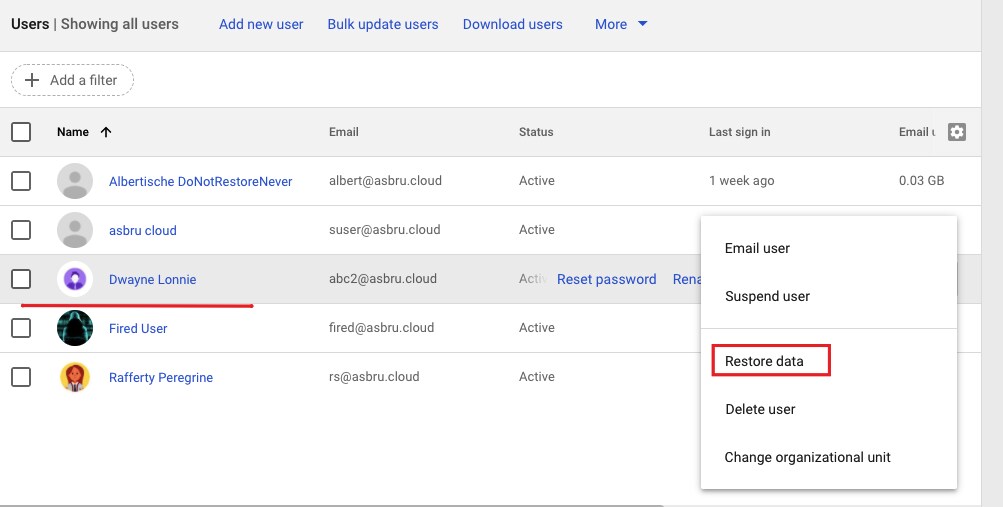The width and height of the screenshot is (1003, 507).
Task: Click Dwayne Lonnie's purple avatar
Action: click(x=75, y=279)
